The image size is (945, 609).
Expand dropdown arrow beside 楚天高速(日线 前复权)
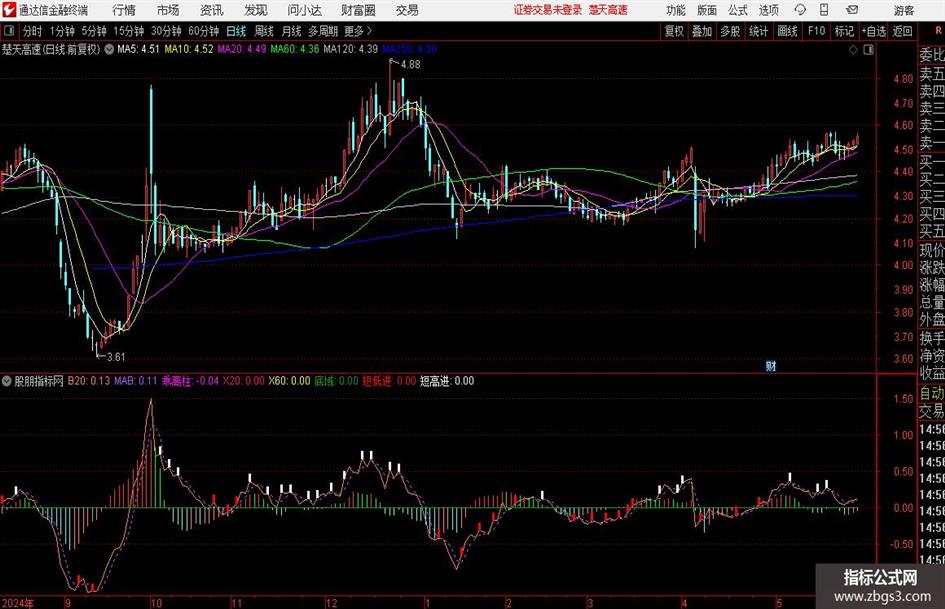pos(109,49)
